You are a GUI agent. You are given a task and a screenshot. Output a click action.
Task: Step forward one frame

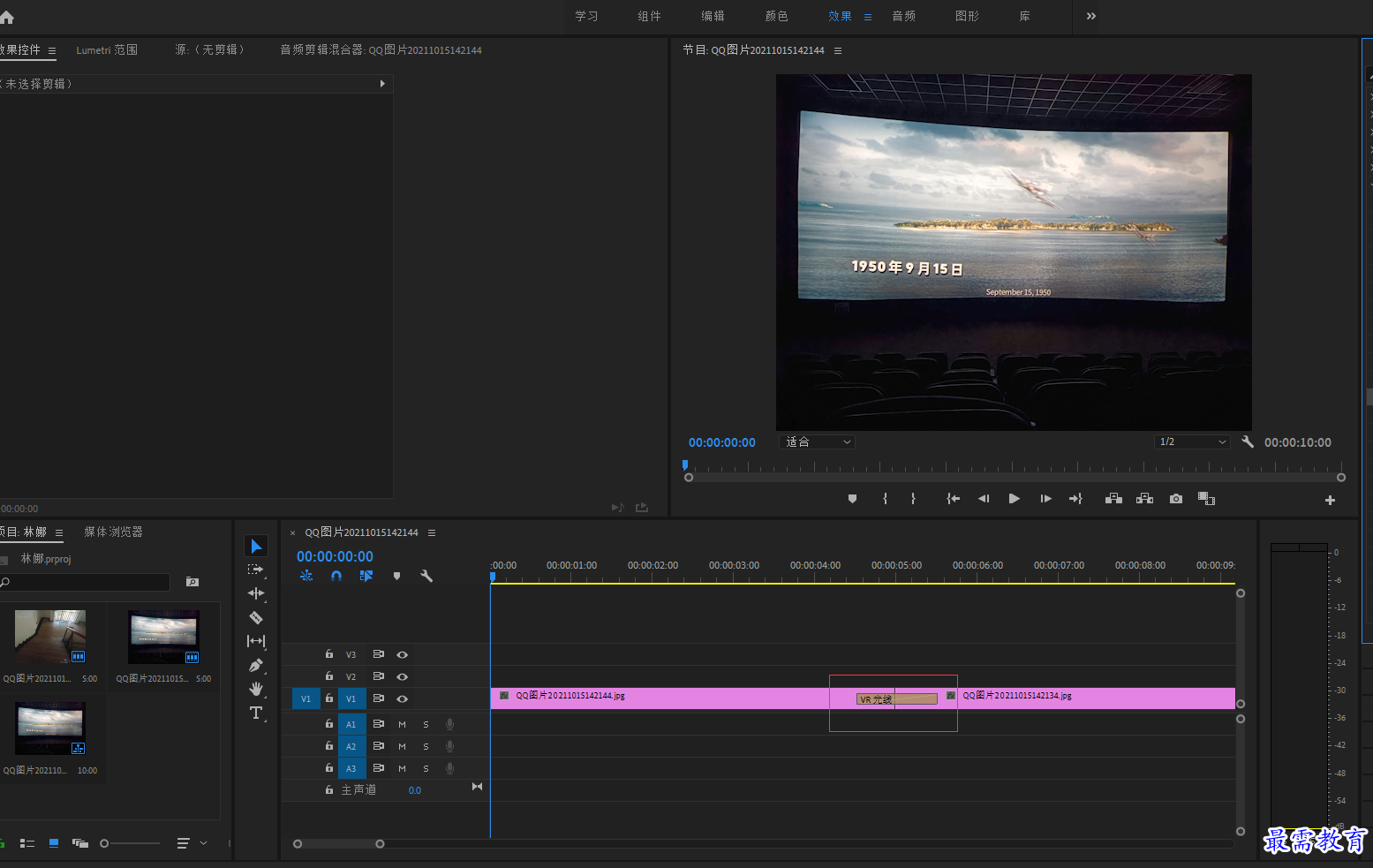tap(1045, 499)
